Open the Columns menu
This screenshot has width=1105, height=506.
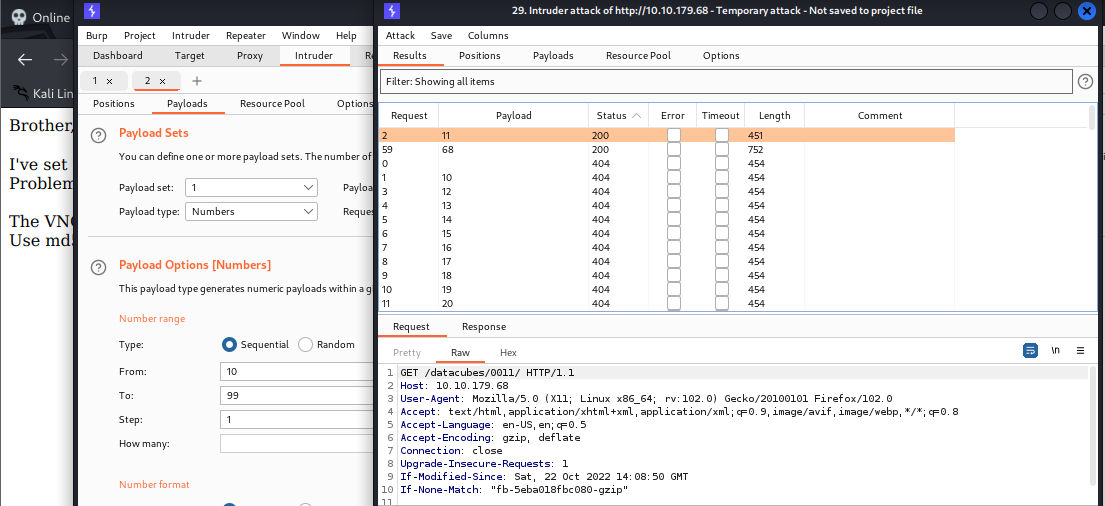pyautogui.click(x=488, y=35)
